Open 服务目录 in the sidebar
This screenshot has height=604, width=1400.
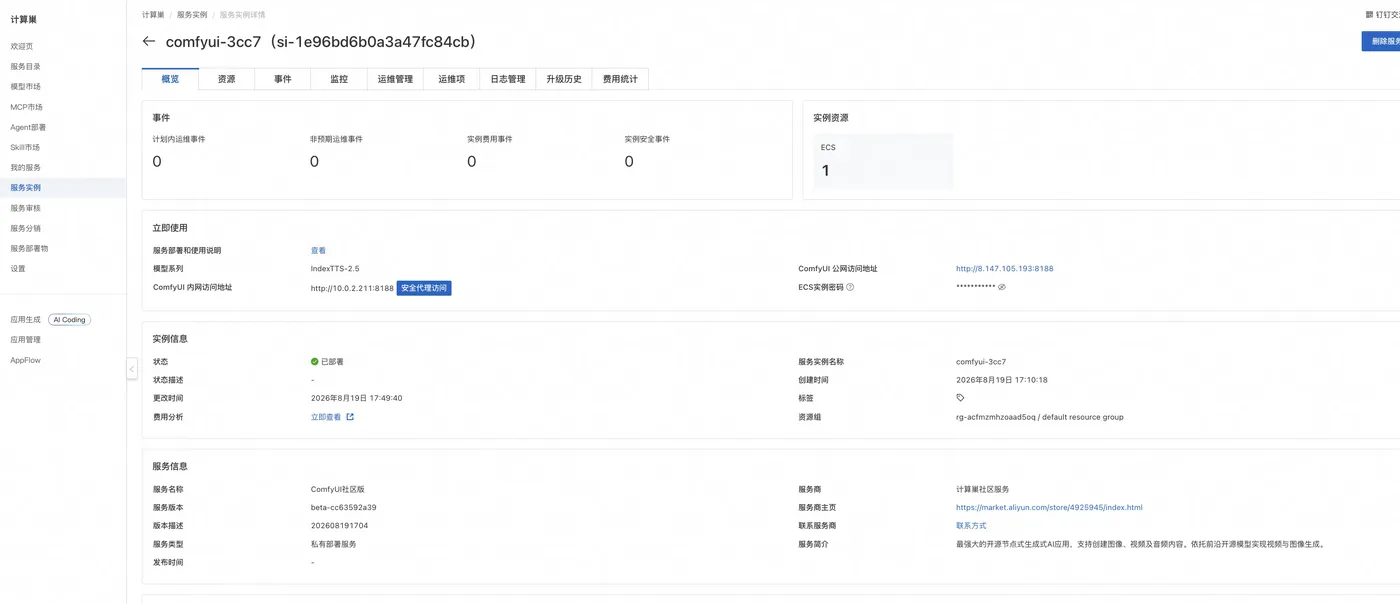26,66
